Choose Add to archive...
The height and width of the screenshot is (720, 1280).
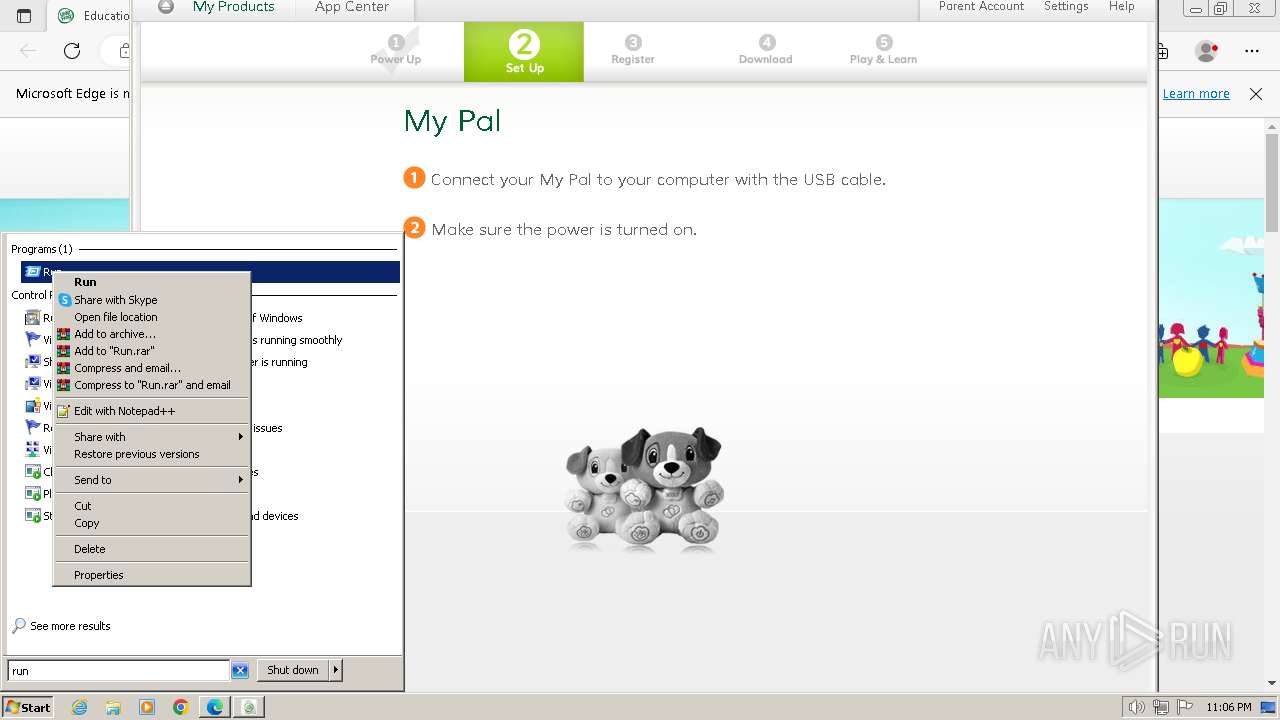151,334
